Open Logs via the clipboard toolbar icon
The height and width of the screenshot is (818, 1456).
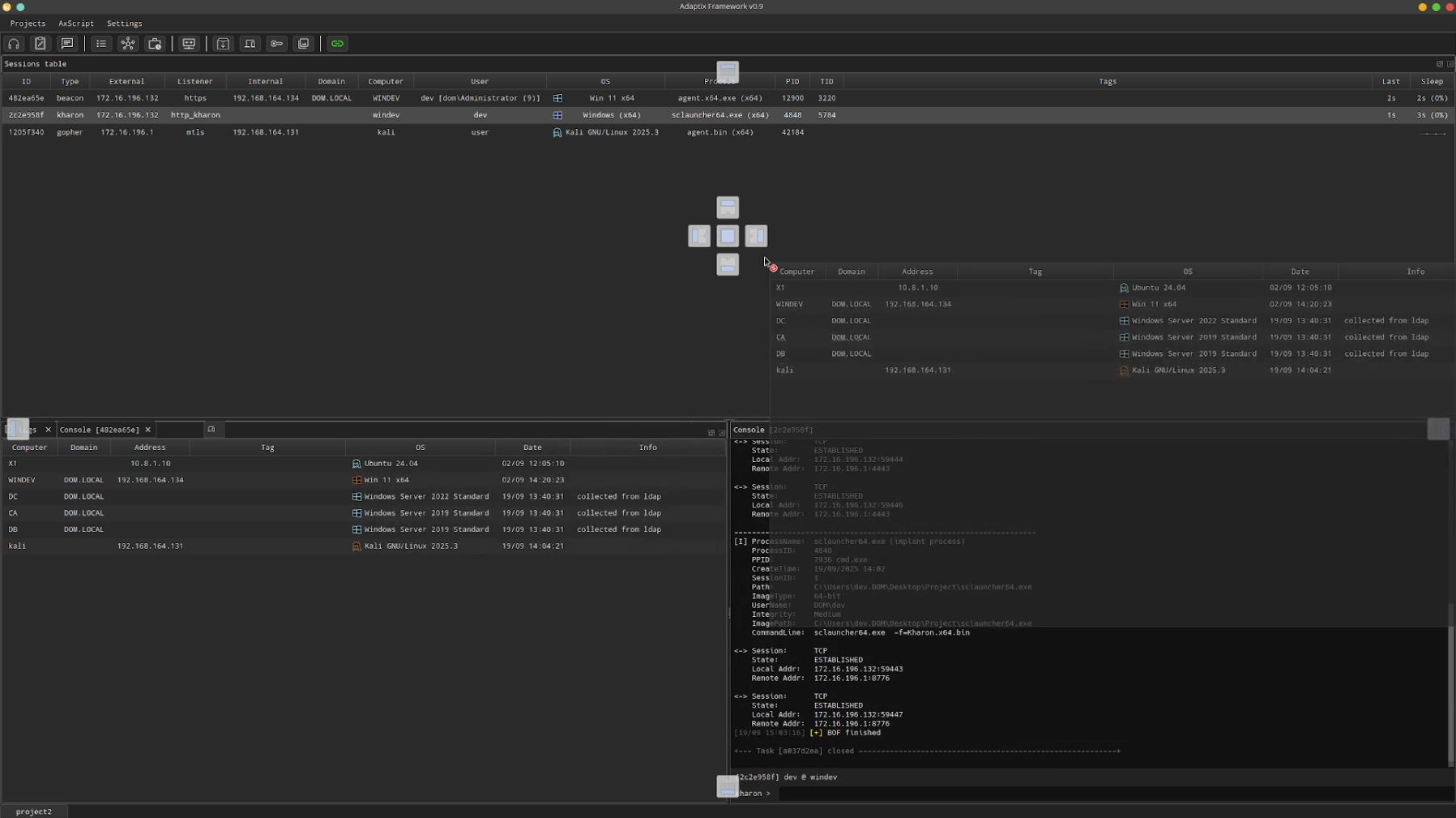(41, 44)
